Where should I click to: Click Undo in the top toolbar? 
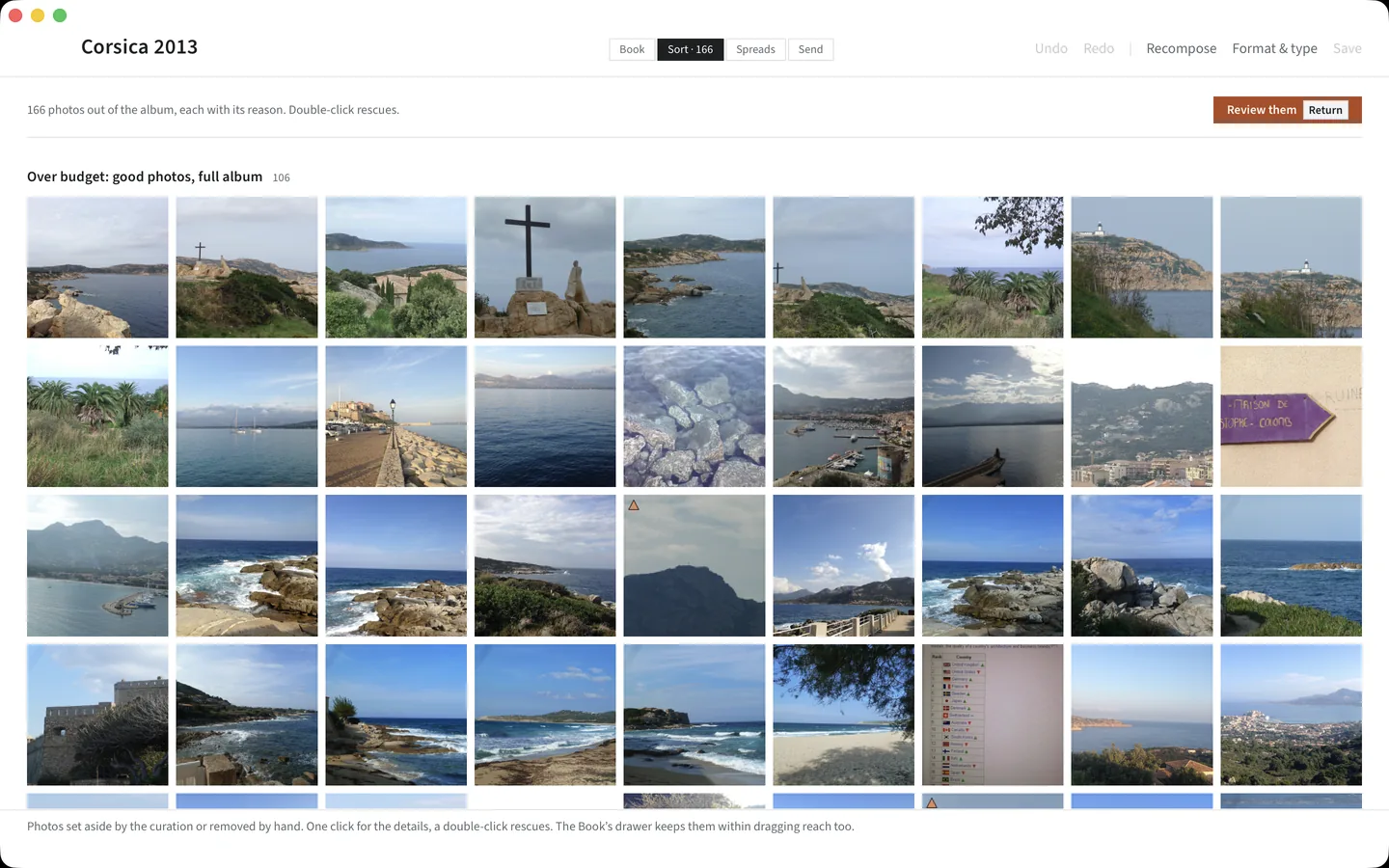coord(1051,48)
